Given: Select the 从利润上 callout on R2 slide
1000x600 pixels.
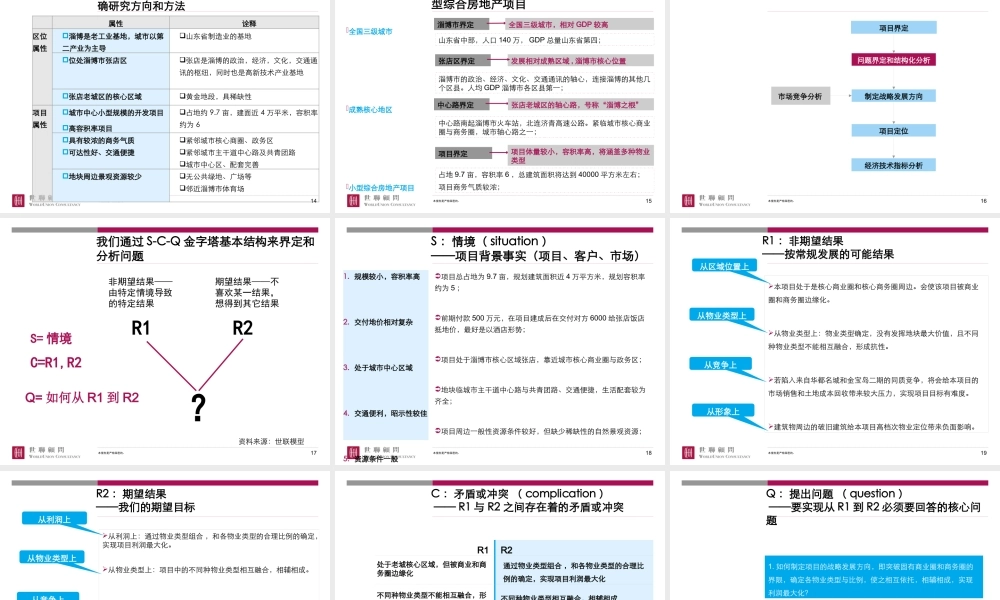Looking at the screenshot, I should coord(54,519).
